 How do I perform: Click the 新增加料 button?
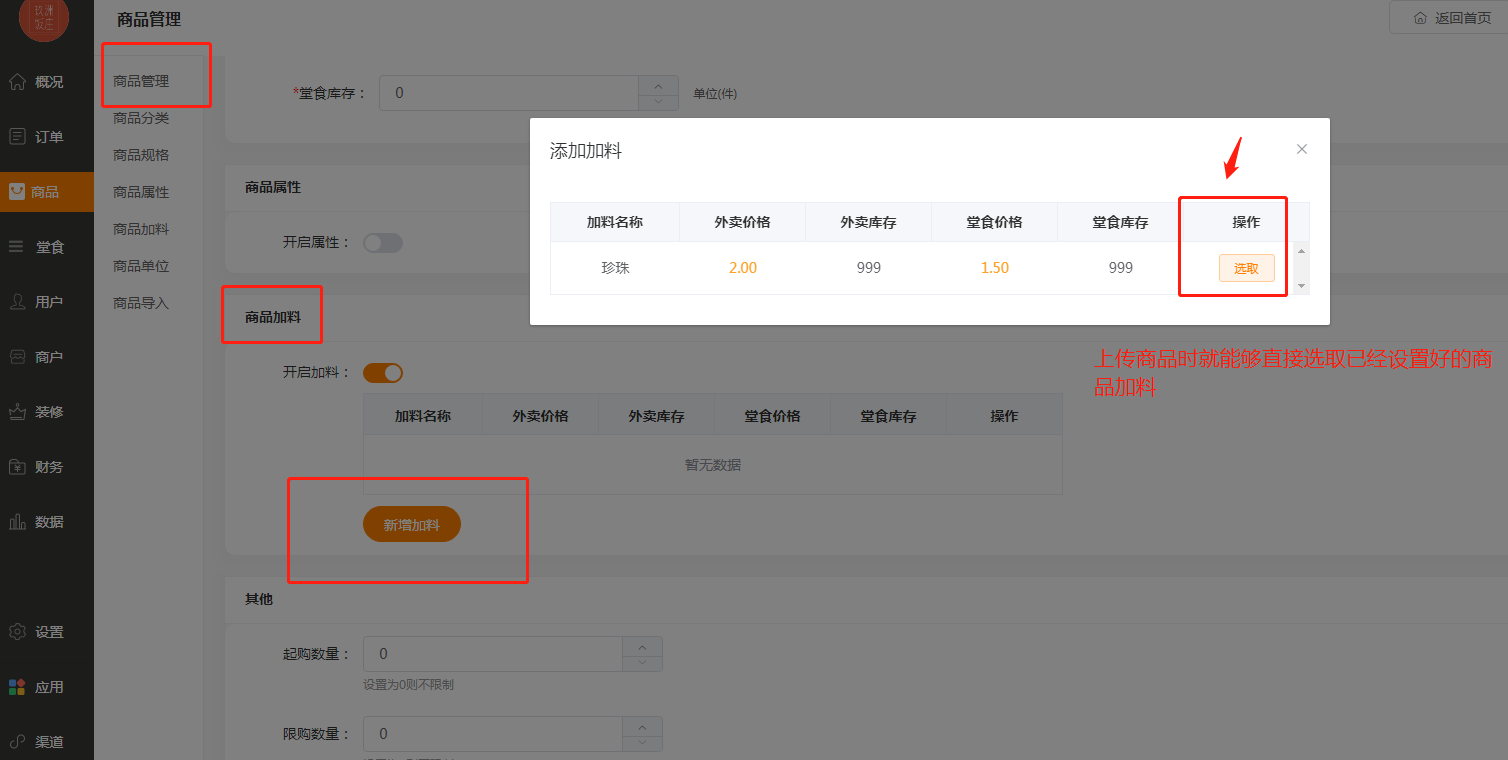(412, 524)
